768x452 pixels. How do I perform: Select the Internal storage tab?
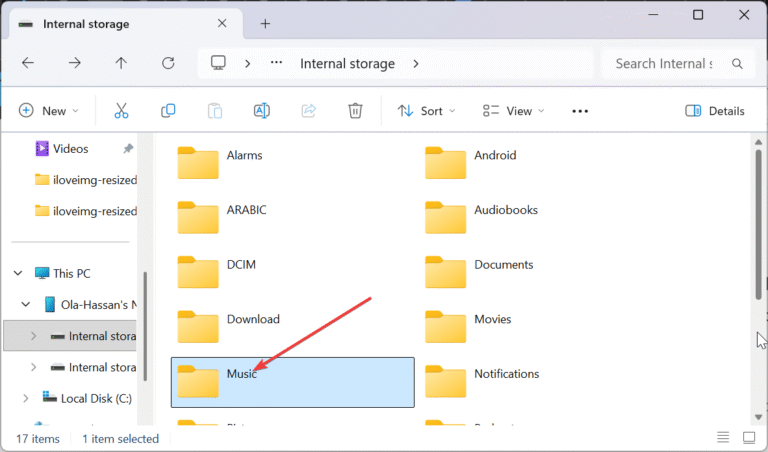(122, 24)
